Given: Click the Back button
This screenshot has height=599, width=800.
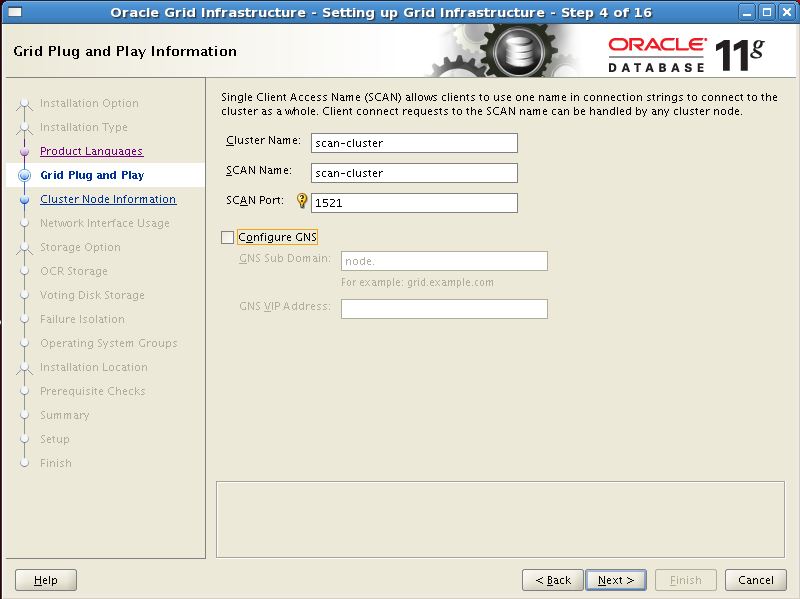Looking at the screenshot, I should coord(553,580).
